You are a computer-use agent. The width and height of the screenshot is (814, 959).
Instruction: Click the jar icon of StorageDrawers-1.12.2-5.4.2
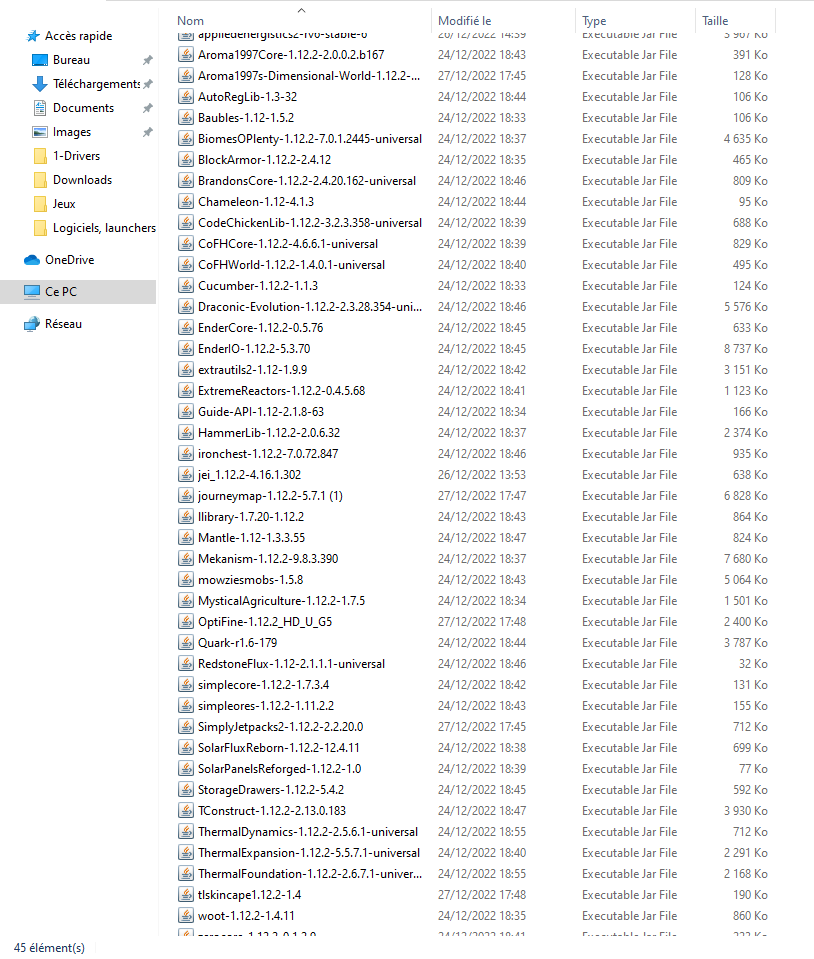[x=186, y=790]
